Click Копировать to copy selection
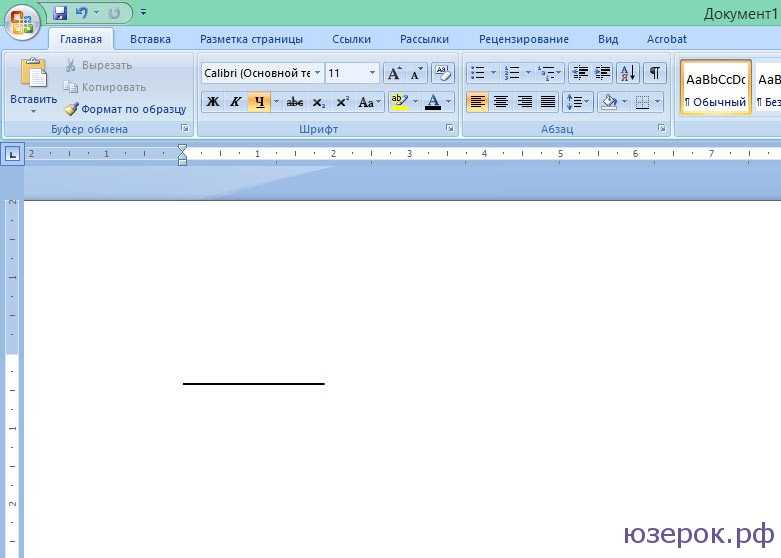Screen dimensions: 781x558 [x=105, y=87]
